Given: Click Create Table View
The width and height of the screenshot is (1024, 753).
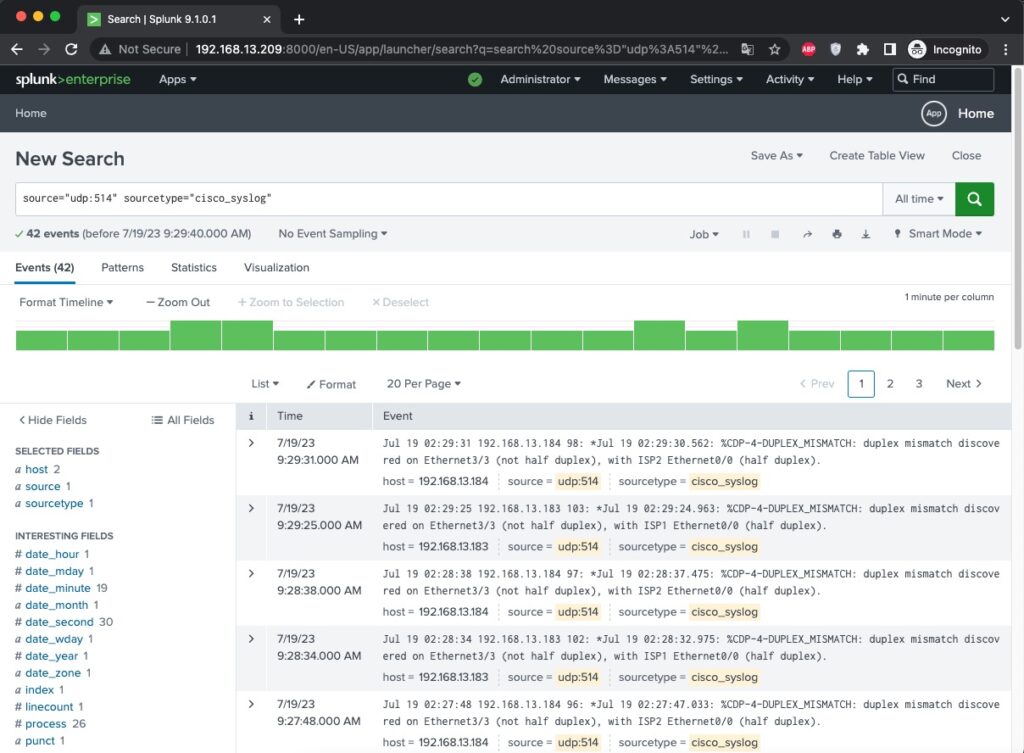Looking at the screenshot, I should pos(877,156).
